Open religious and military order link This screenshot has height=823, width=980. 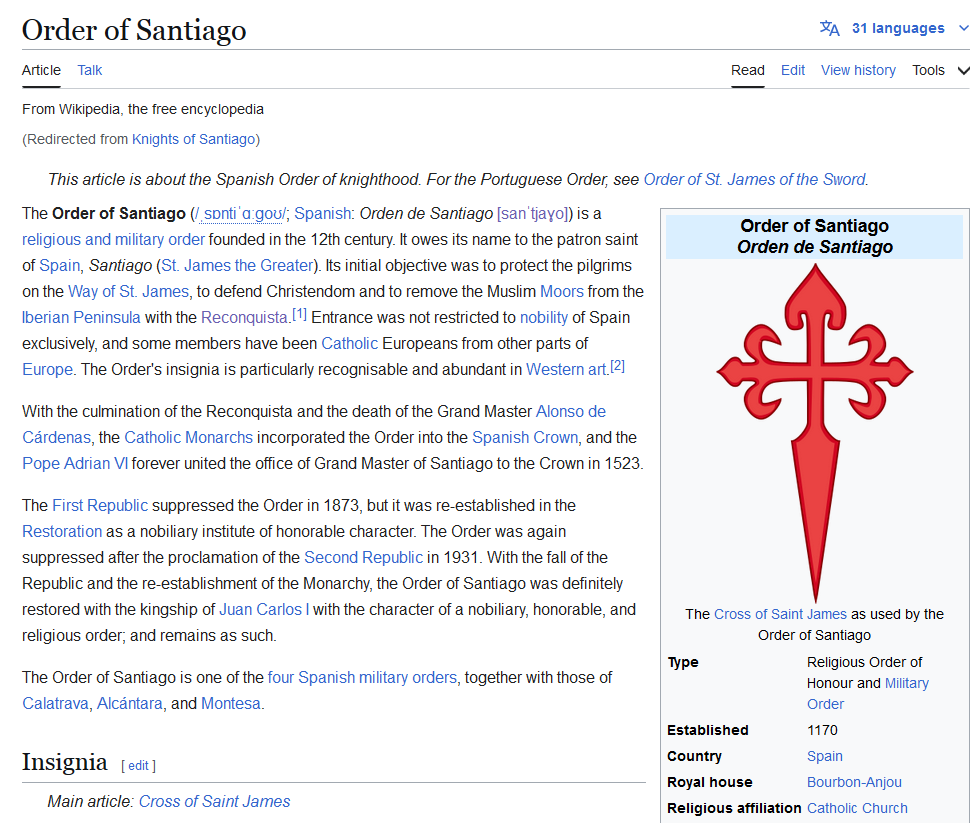(x=113, y=239)
